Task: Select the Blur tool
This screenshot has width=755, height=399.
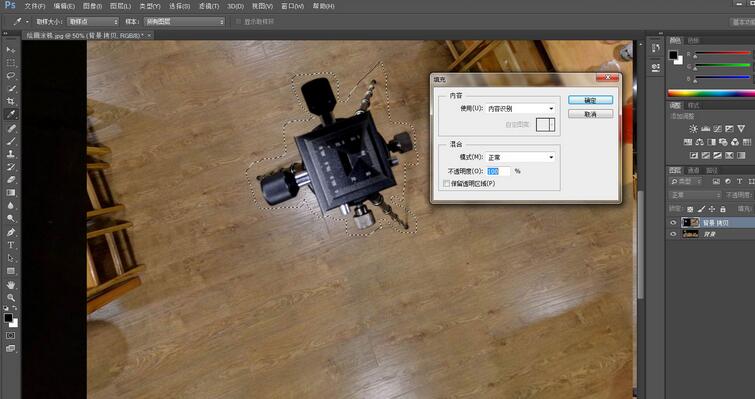Action: point(11,206)
